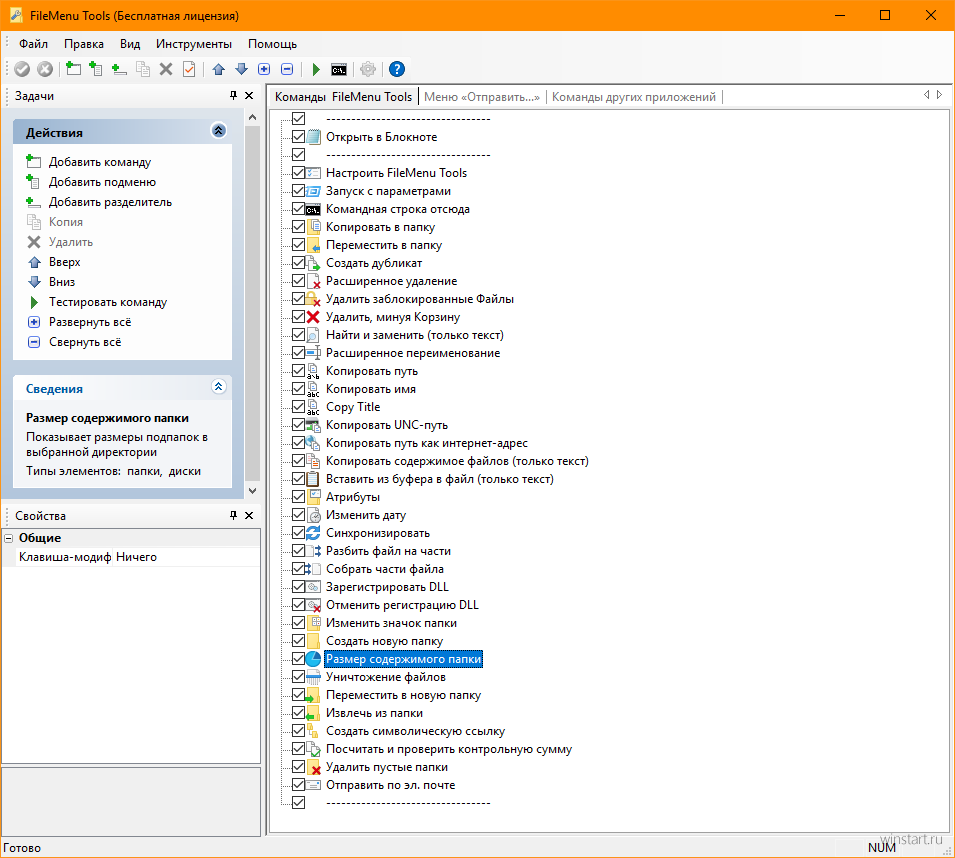The height and width of the screenshot is (858, 955).
Task: Click the Copy toolbar icon
Action: click(143, 69)
